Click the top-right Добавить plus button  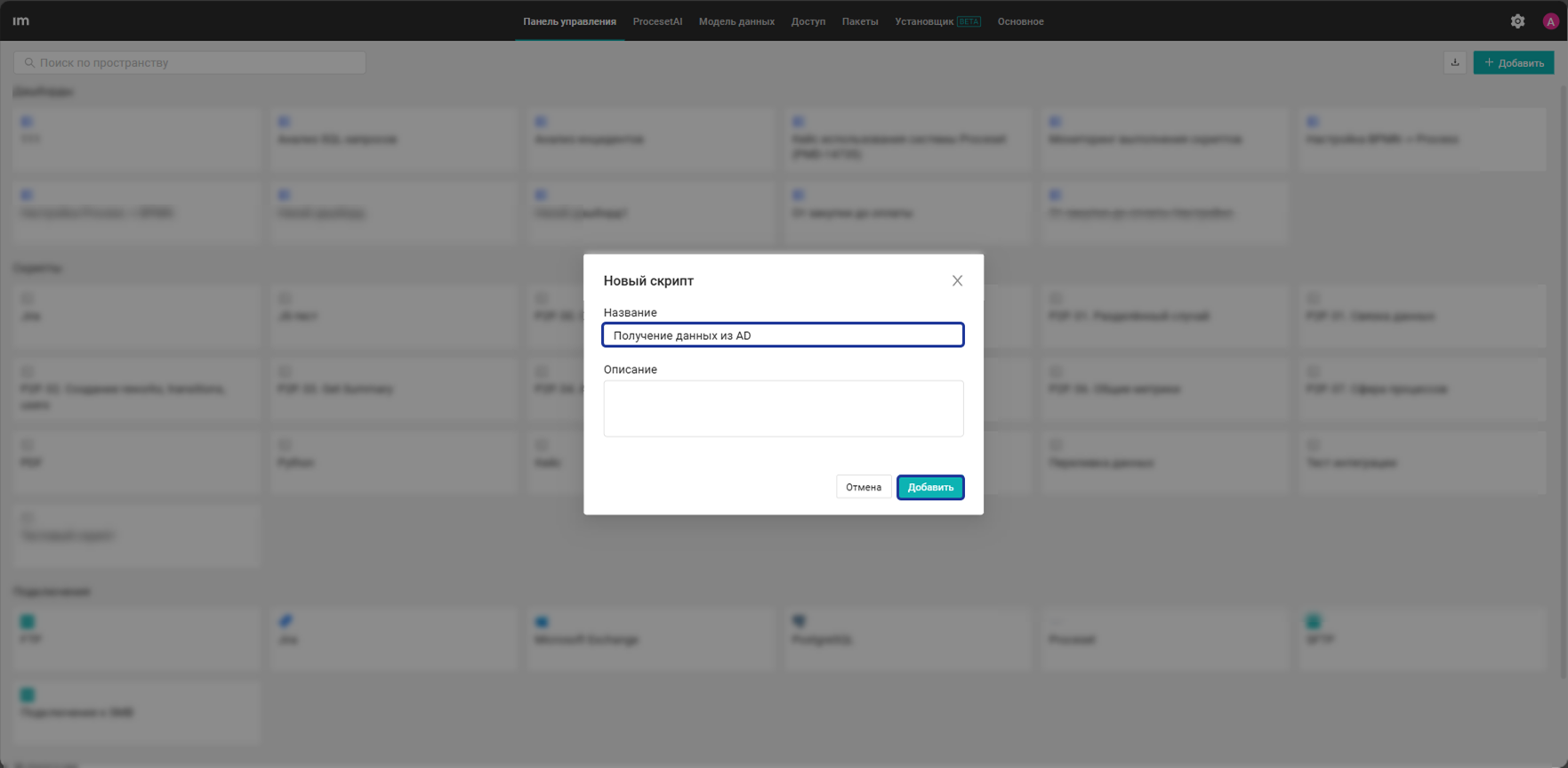coord(1514,62)
